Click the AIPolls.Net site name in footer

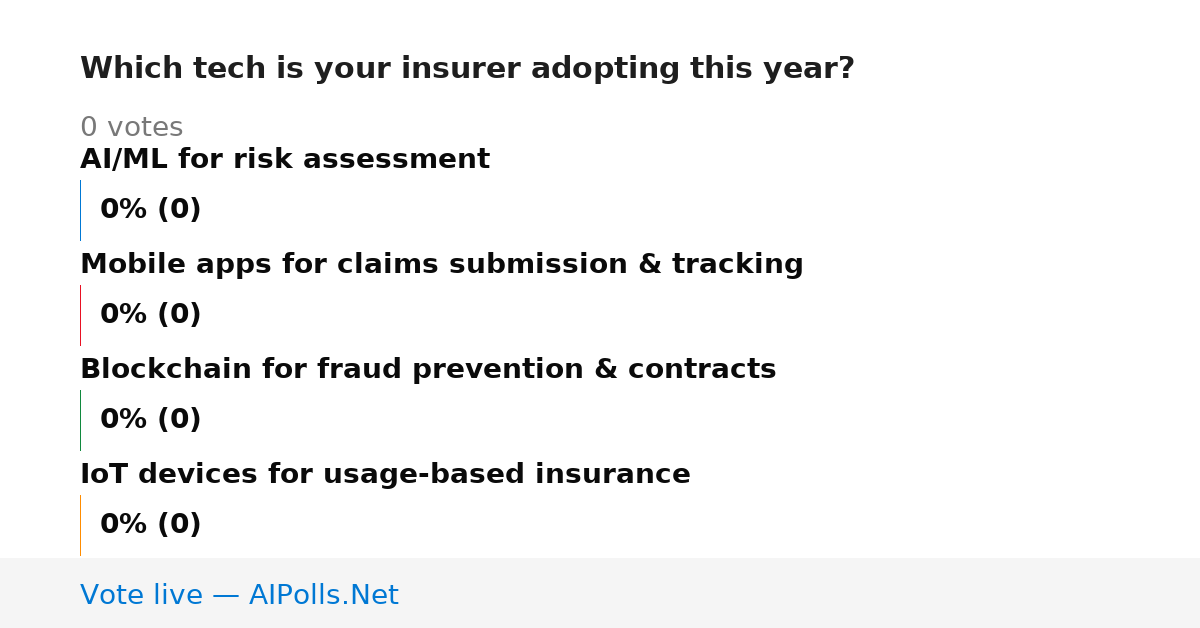point(323,596)
